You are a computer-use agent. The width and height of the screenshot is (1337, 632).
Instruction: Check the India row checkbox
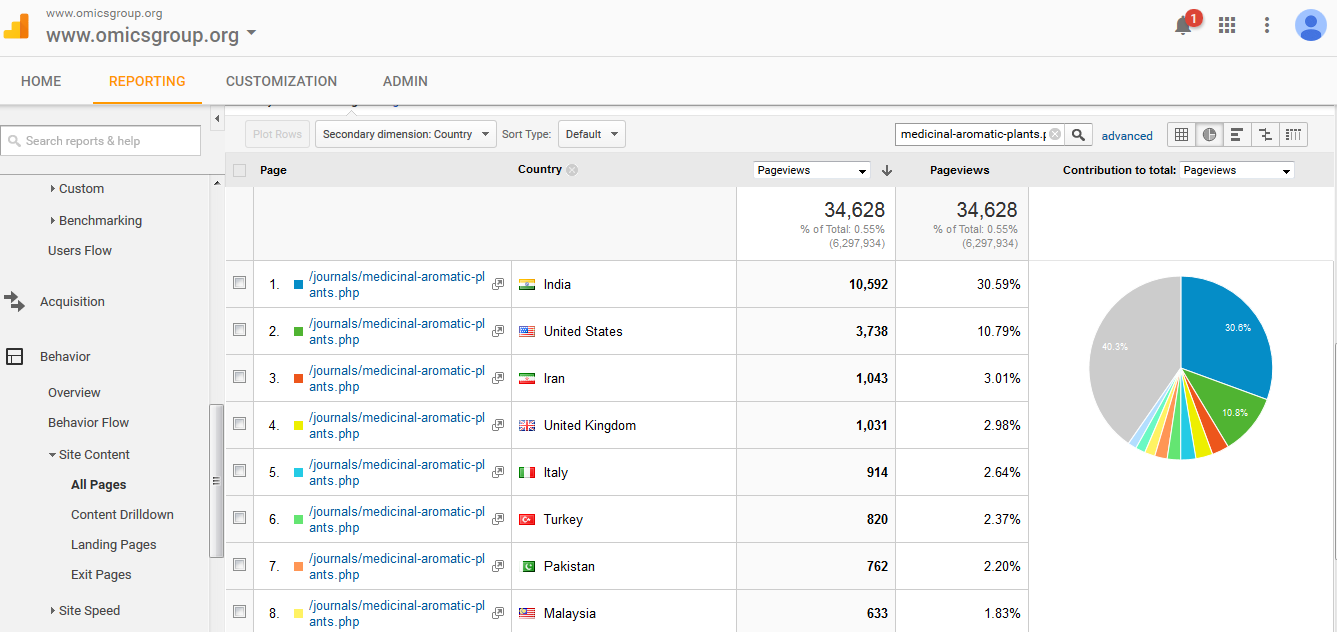239,283
